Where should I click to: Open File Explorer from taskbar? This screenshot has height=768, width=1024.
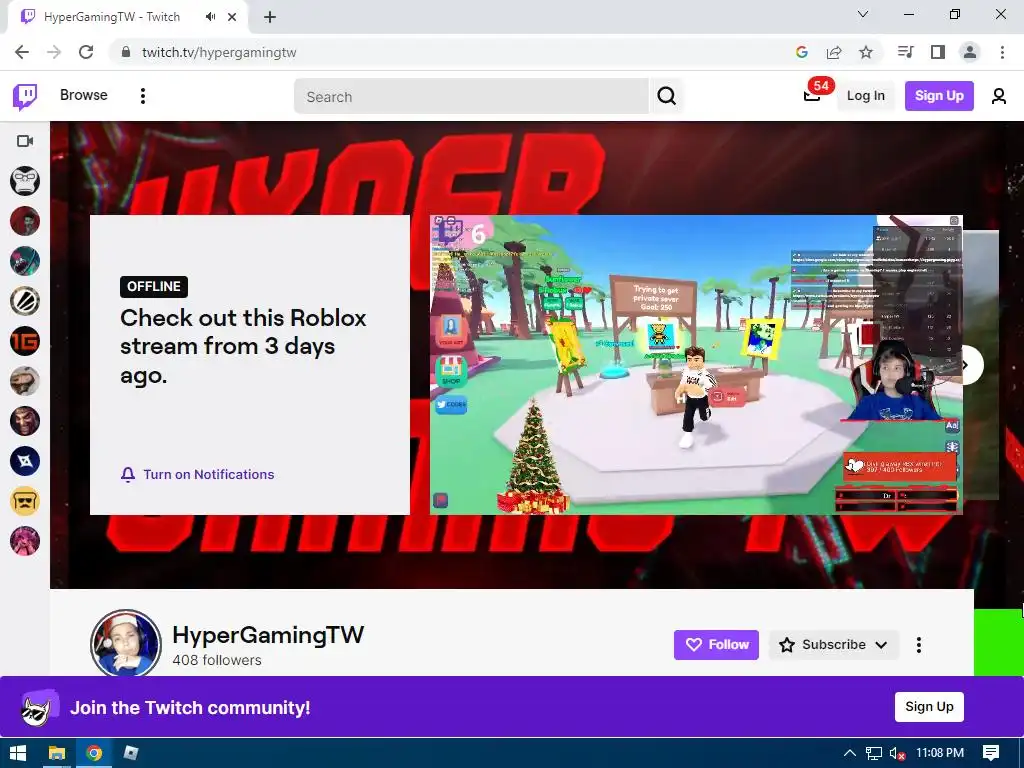point(57,753)
